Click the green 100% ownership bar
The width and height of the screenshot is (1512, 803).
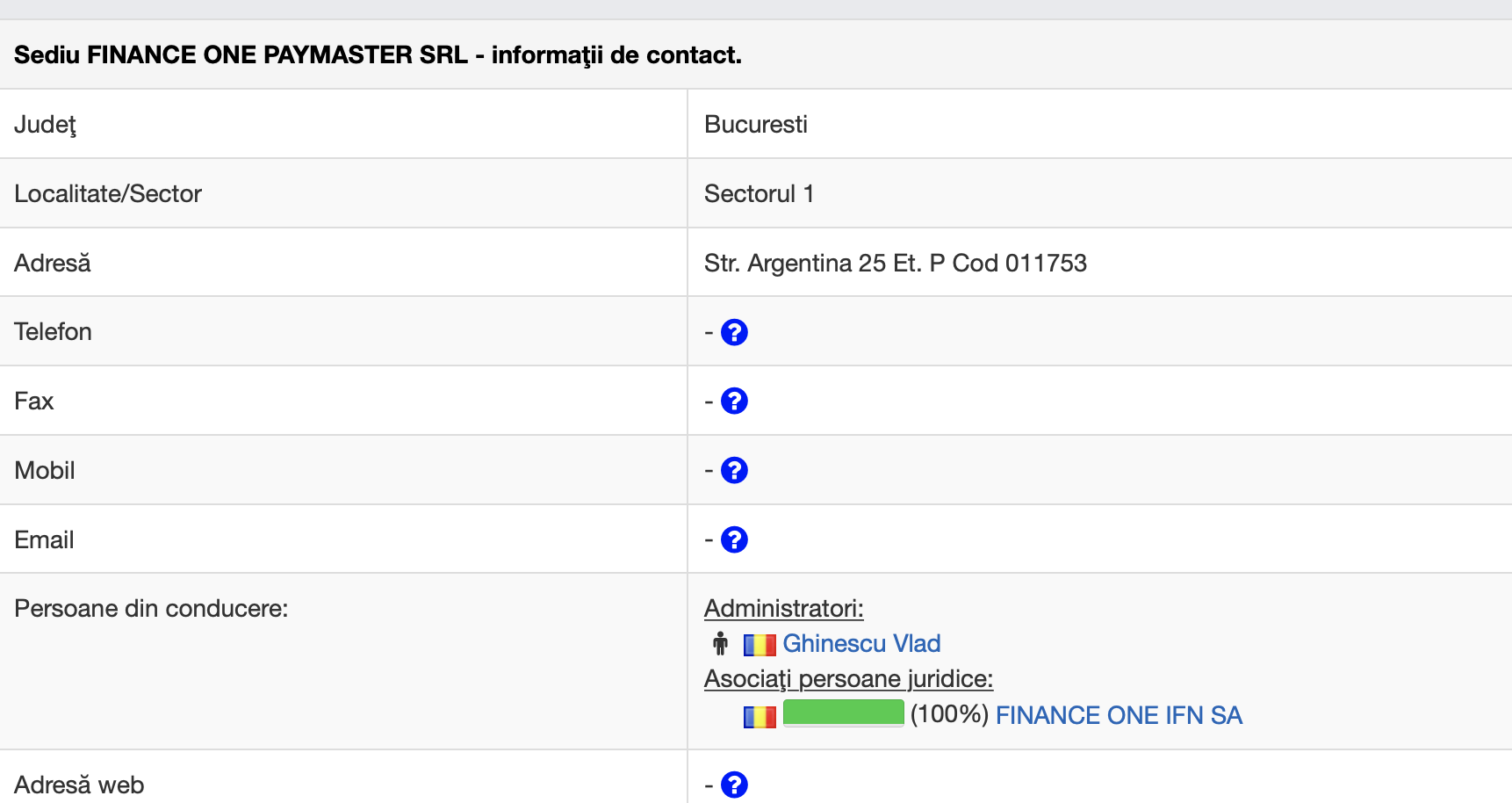point(843,713)
